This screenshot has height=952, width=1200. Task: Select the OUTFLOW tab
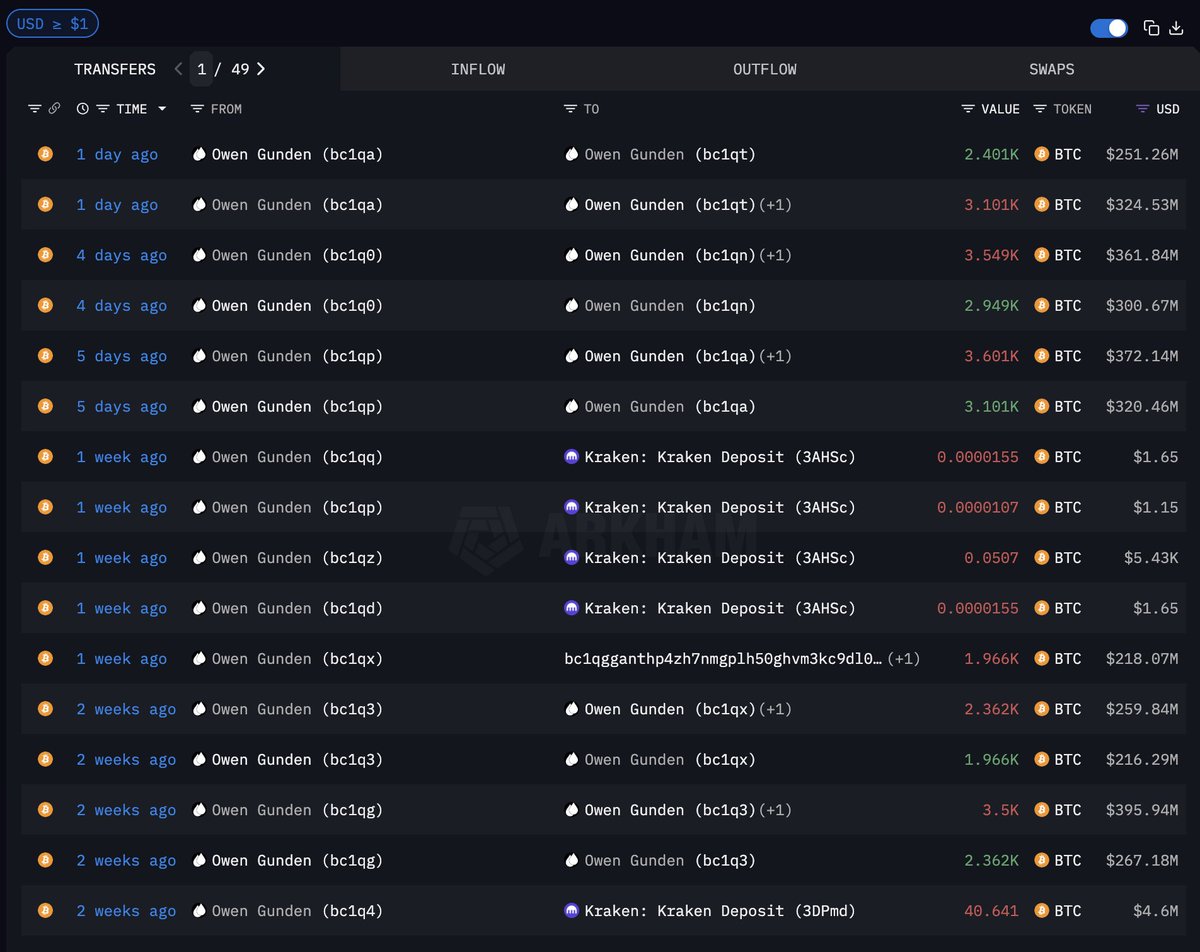tap(764, 69)
